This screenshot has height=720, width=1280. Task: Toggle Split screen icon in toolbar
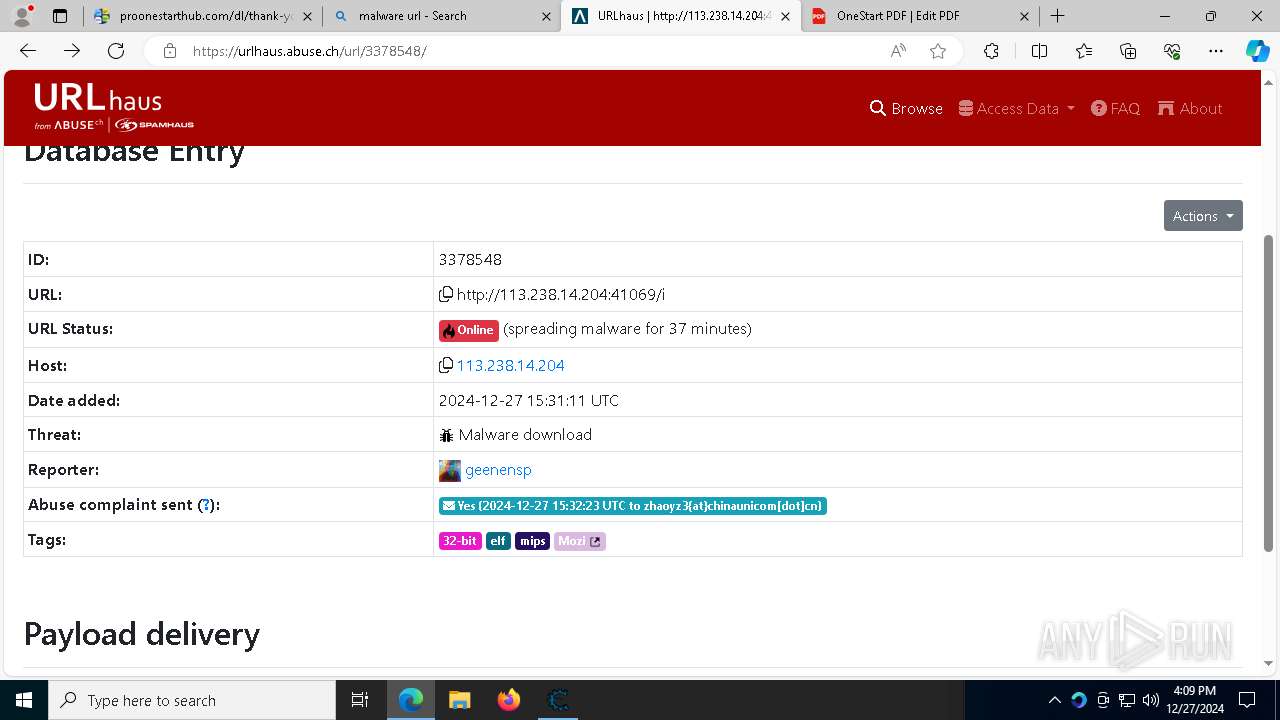(x=1039, y=51)
